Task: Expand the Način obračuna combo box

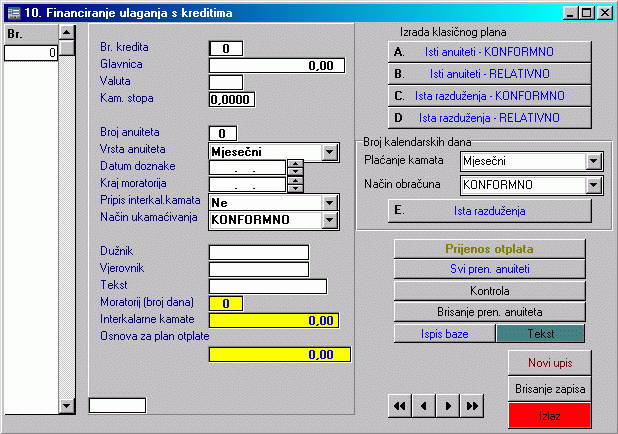Action: 594,185
